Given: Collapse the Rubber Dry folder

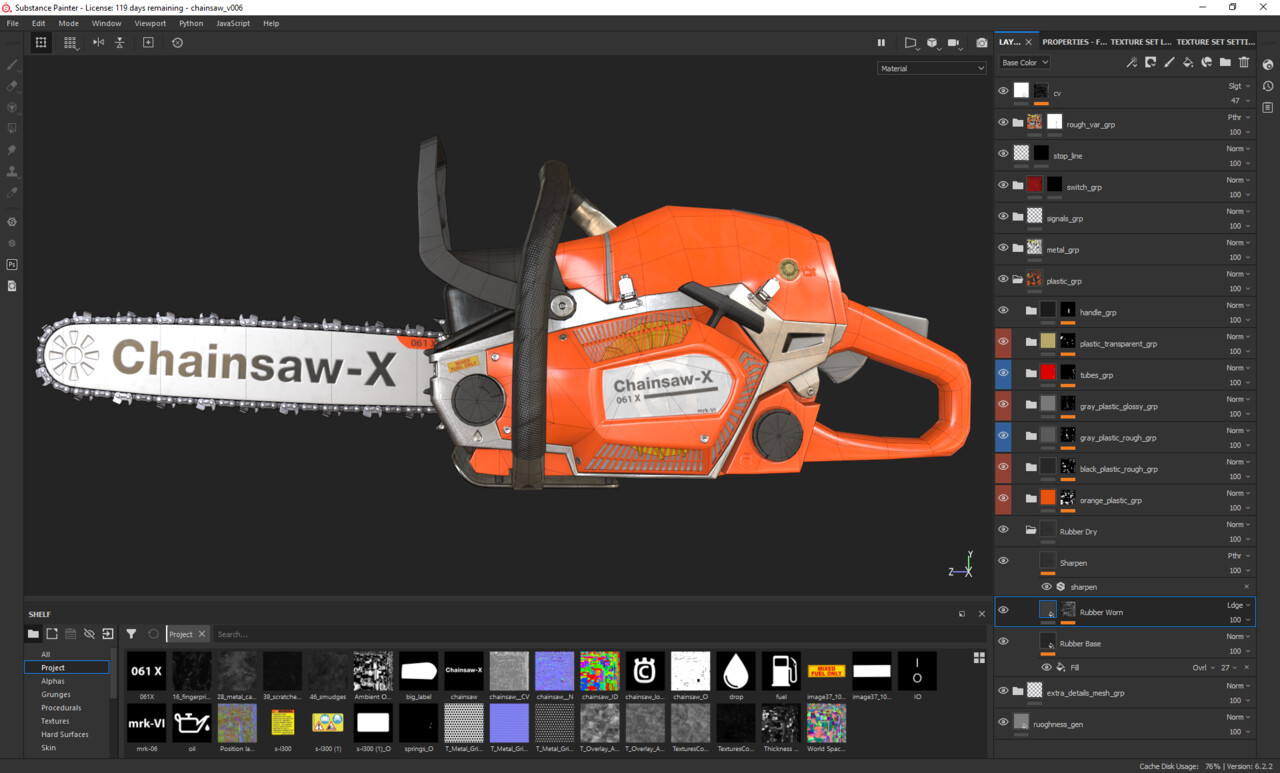Looking at the screenshot, I should [x=1031, y=531].
